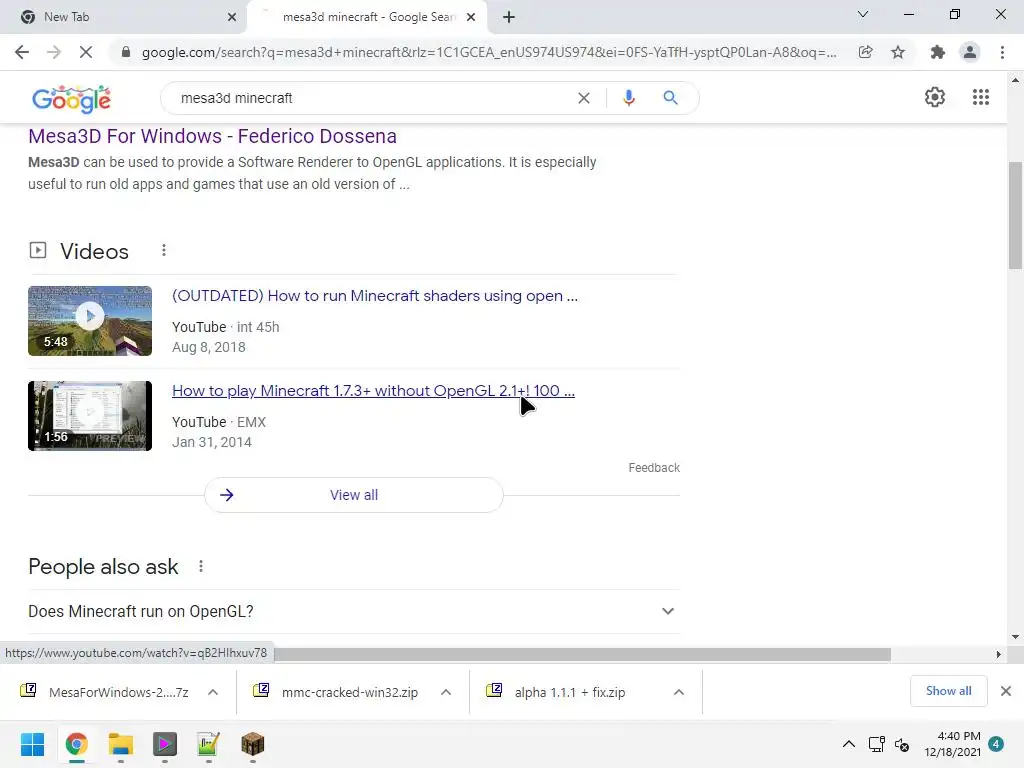Open How to play Minecraft 1.7.3+ video

click(x=373, y=391)
